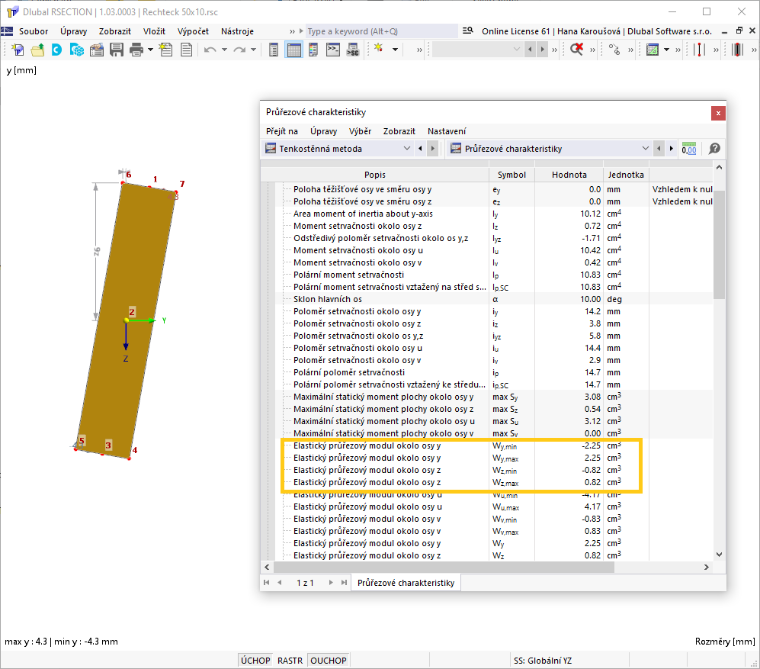The height and width of the screenshot is (669, 760).
Task: Click the model-data save-as toolbar icon
Action: 97,49
